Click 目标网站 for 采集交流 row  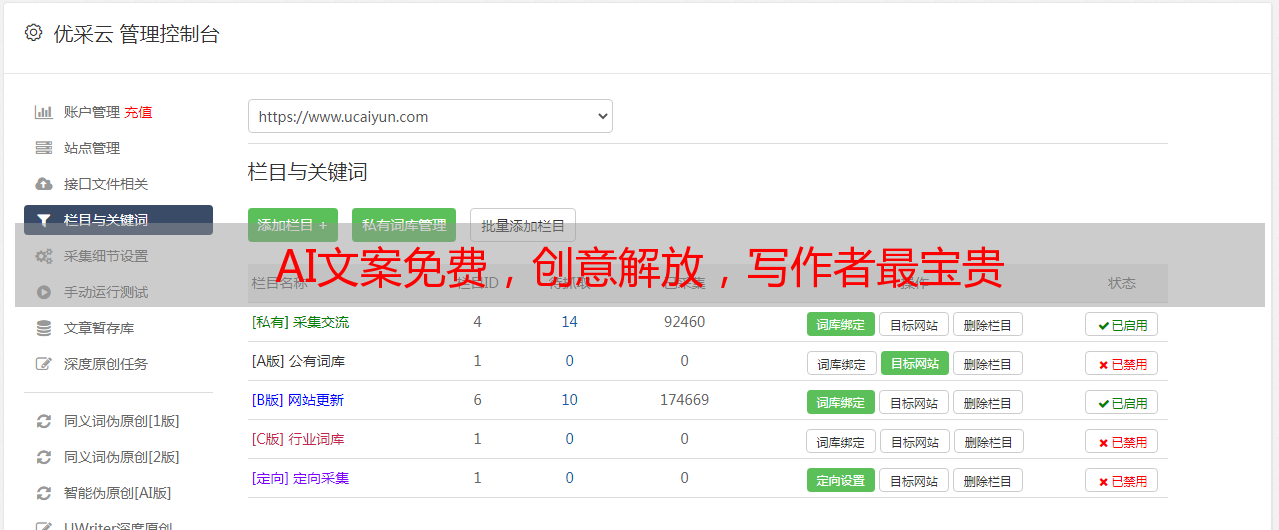[x=914, y=324]
